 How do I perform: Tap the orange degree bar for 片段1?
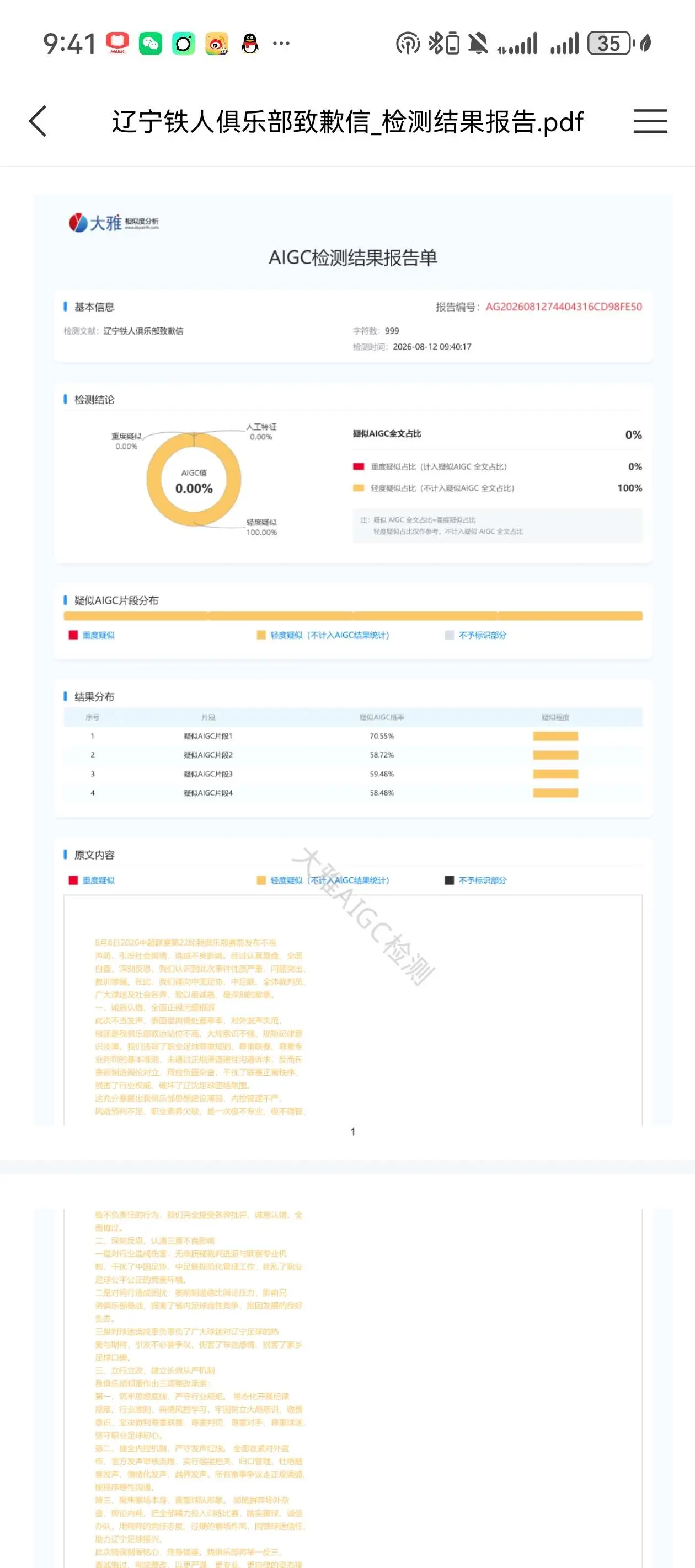[x=555, y=736]
